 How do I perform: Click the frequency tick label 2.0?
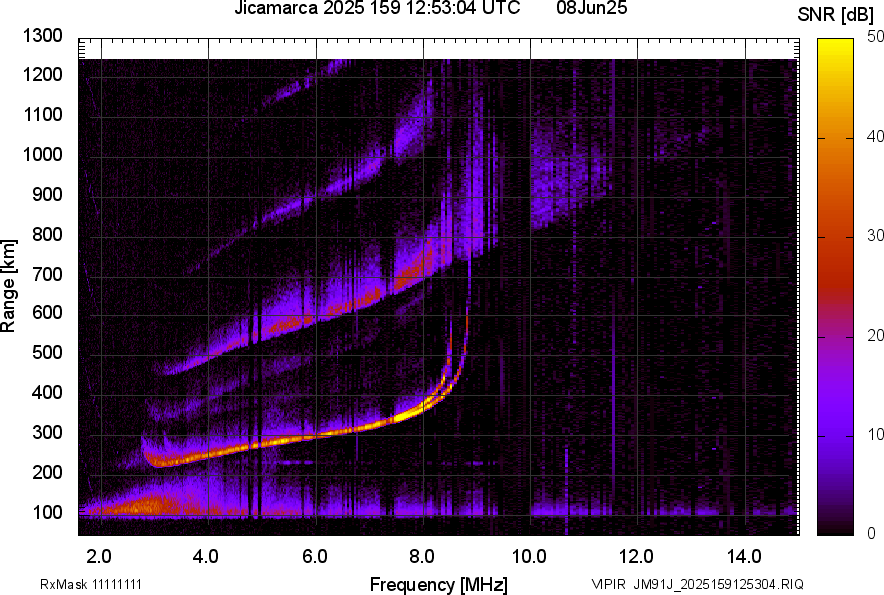pyautogui.click(x=99, y=557)
